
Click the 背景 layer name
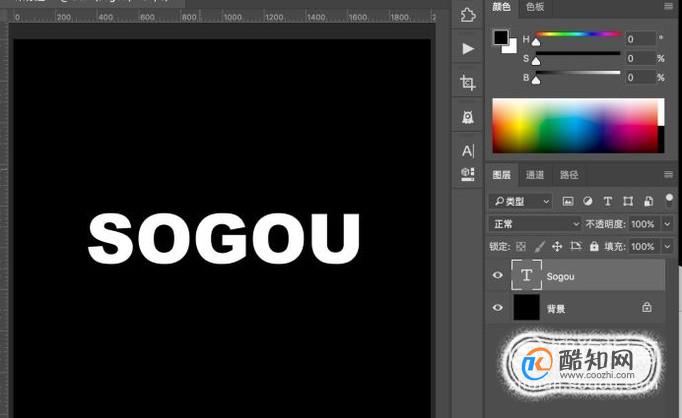point(556,309)
